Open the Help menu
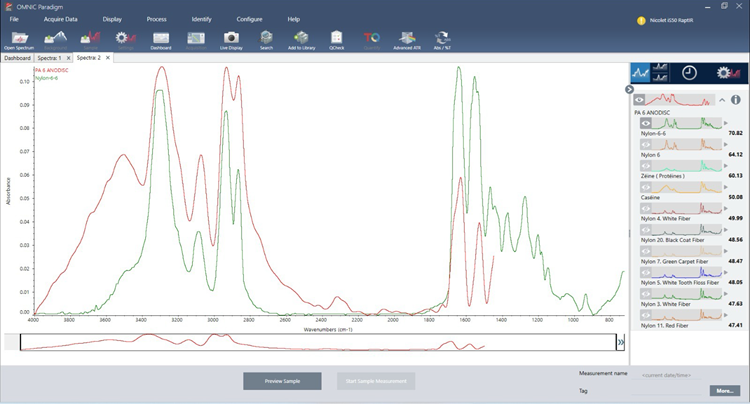 pos(294,19)
